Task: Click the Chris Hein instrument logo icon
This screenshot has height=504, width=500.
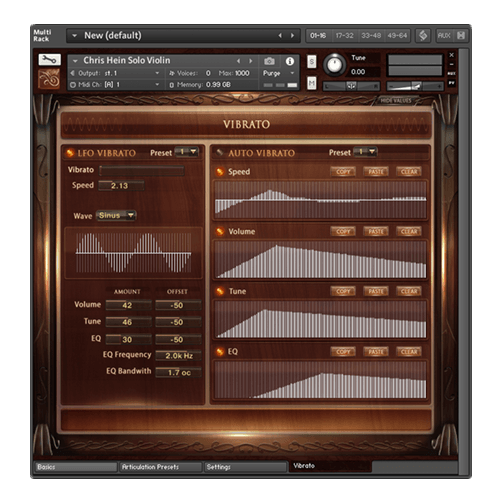Action: point(49,79)
